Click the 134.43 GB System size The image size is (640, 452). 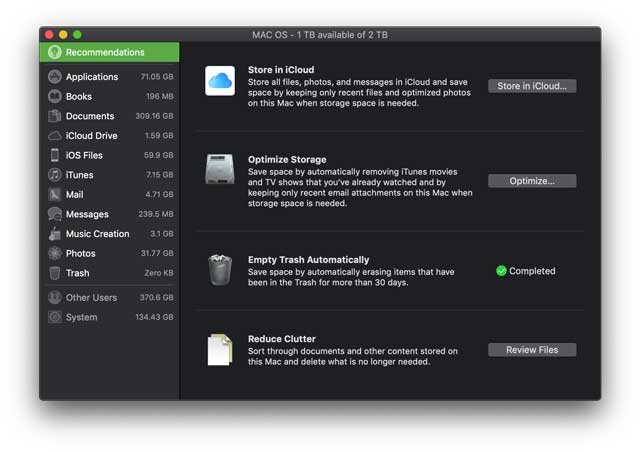[154, 317]
